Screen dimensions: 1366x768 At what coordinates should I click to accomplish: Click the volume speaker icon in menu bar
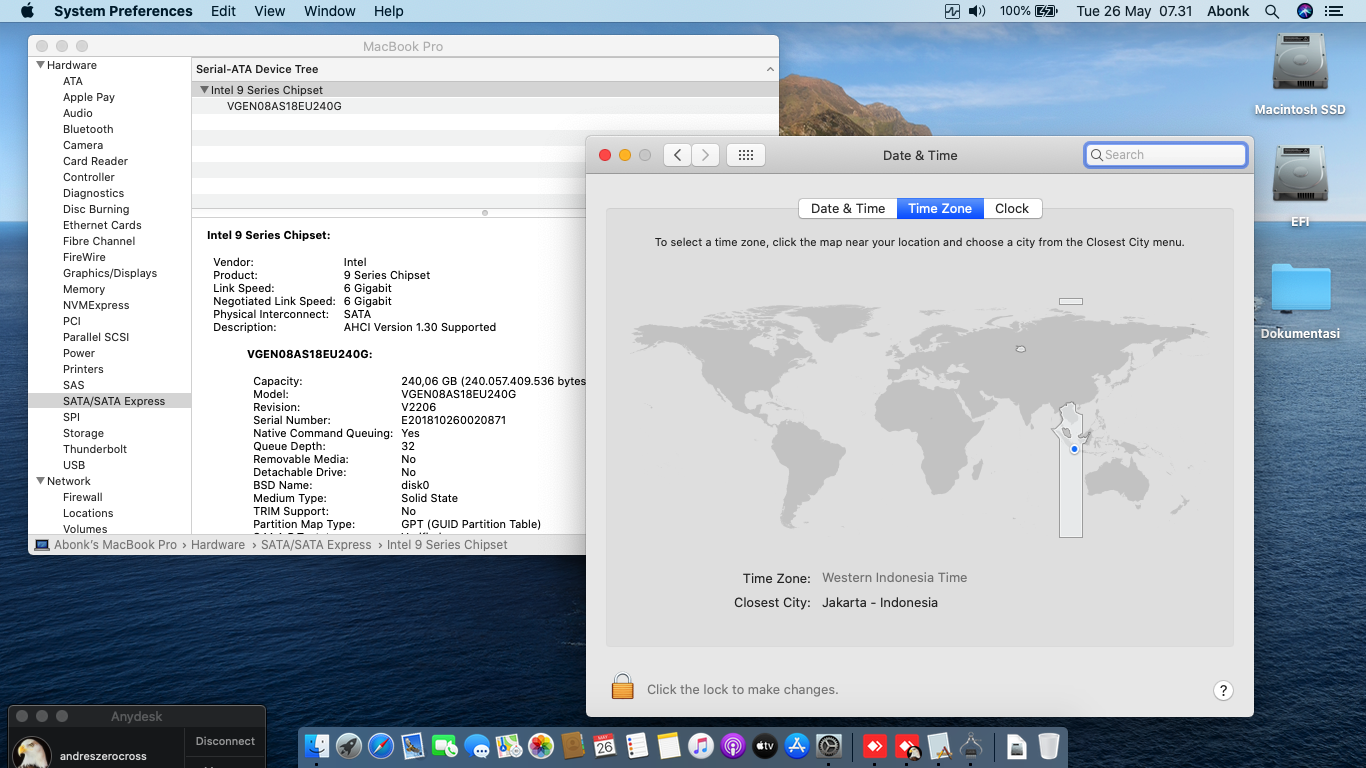click(x=977, y=11)
